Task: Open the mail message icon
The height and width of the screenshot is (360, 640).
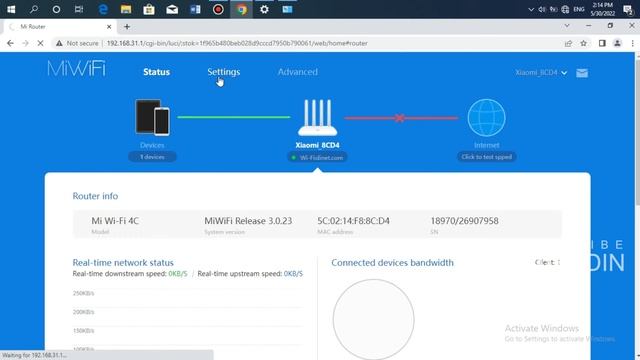Action: 582,73
